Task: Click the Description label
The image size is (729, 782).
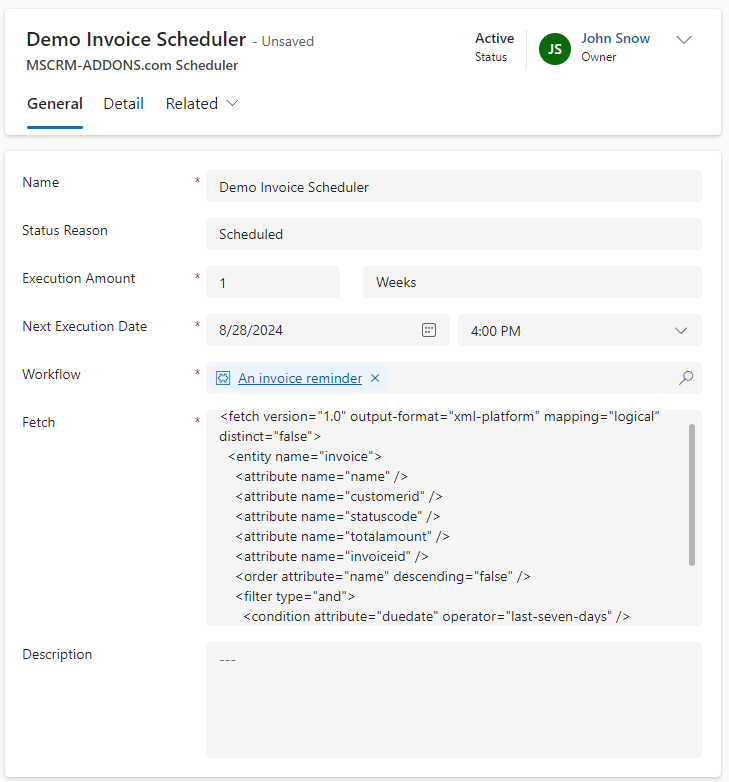Action: (57, 654)
